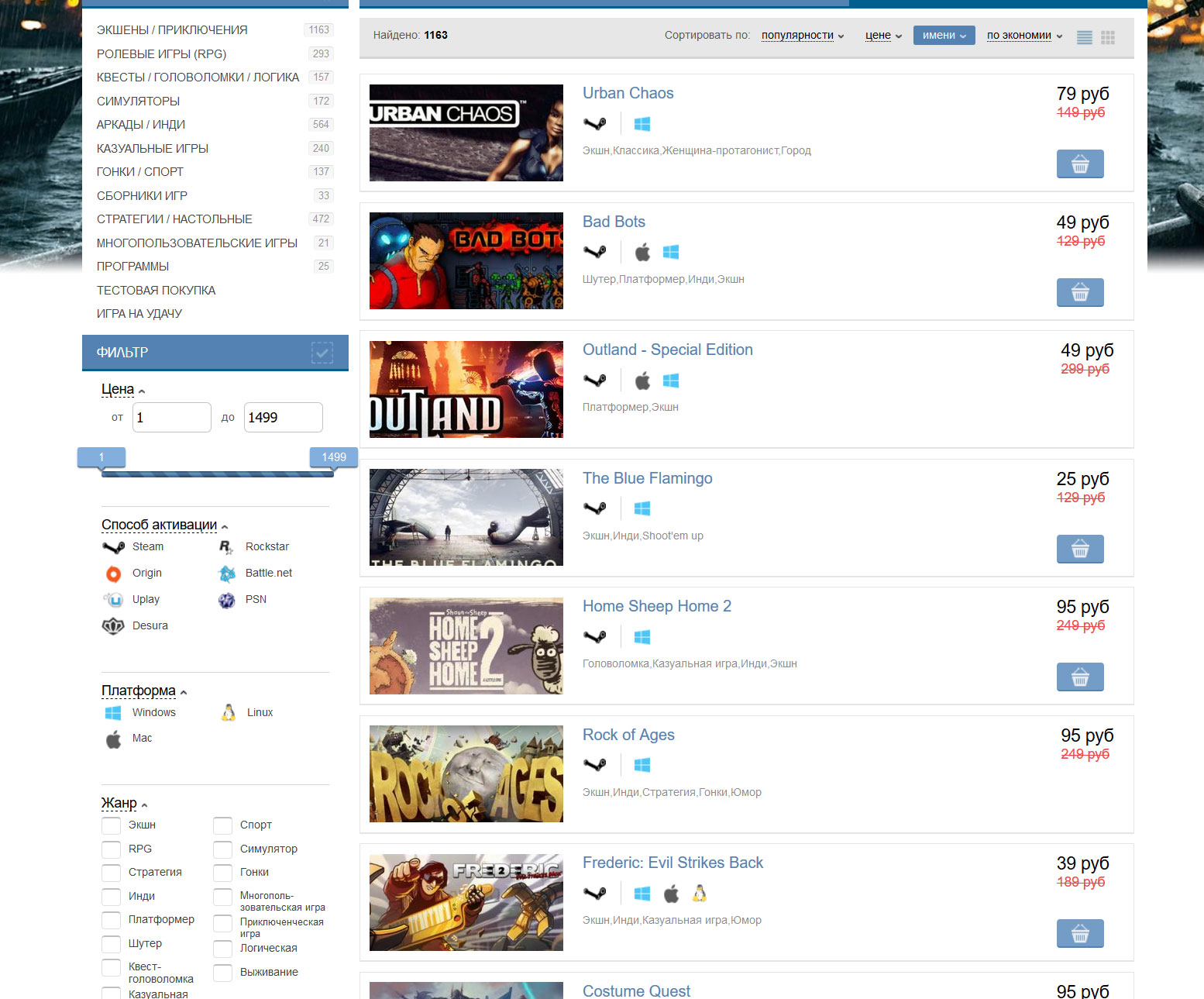
Task: Click Steam icon on Urban Chaos
Action: 595,123
